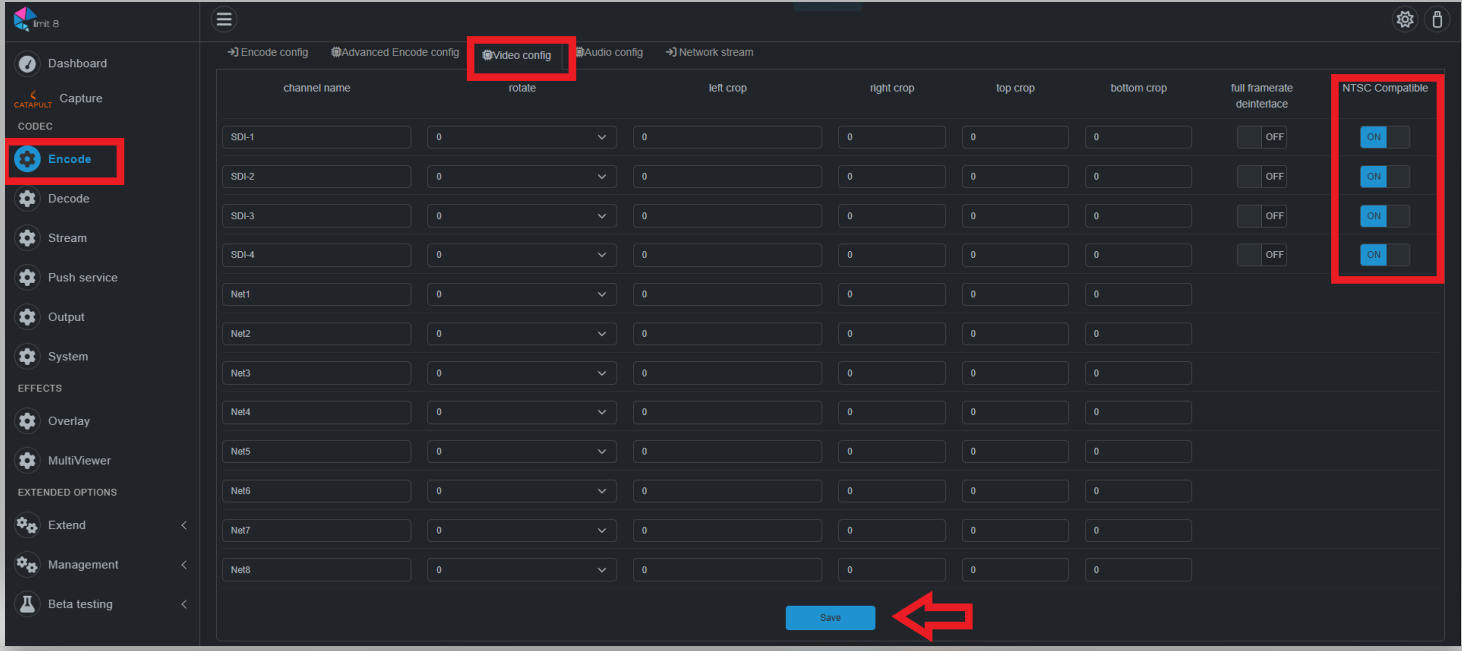The image size is (1462, 651).
Task: Expand the Management sidebar section
Action: pos(80,564)
